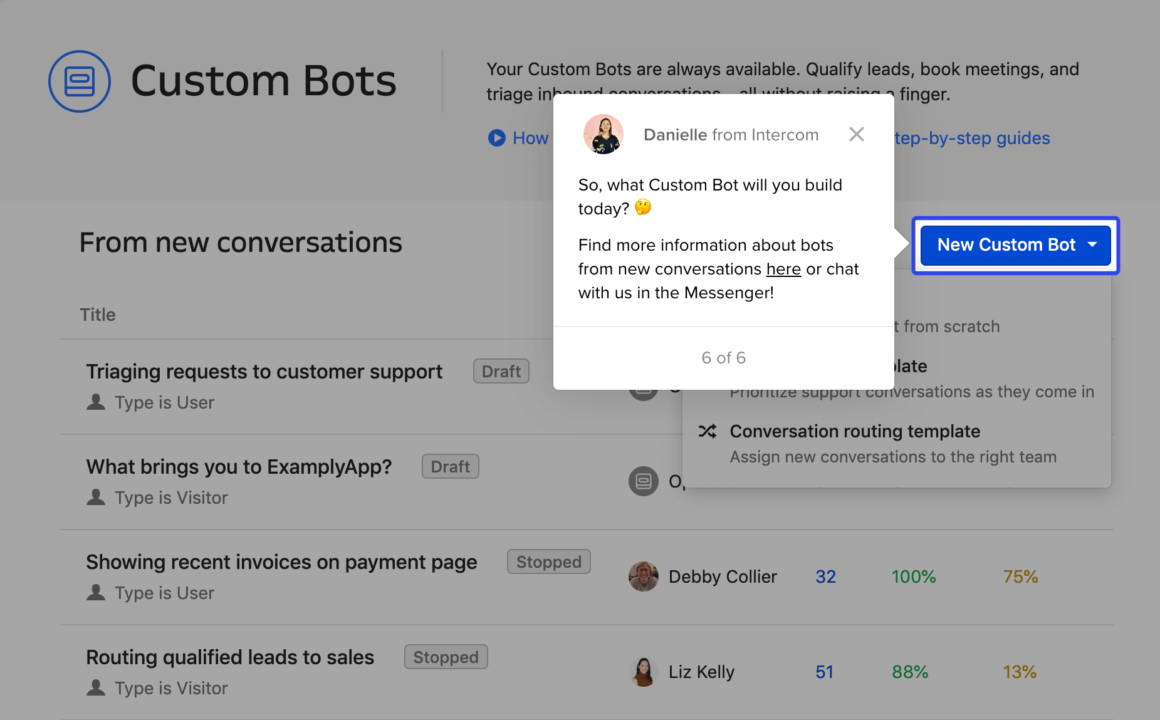
Task: Click Stopped badge on Routing qualified leads
Action: tap(445, 657)
